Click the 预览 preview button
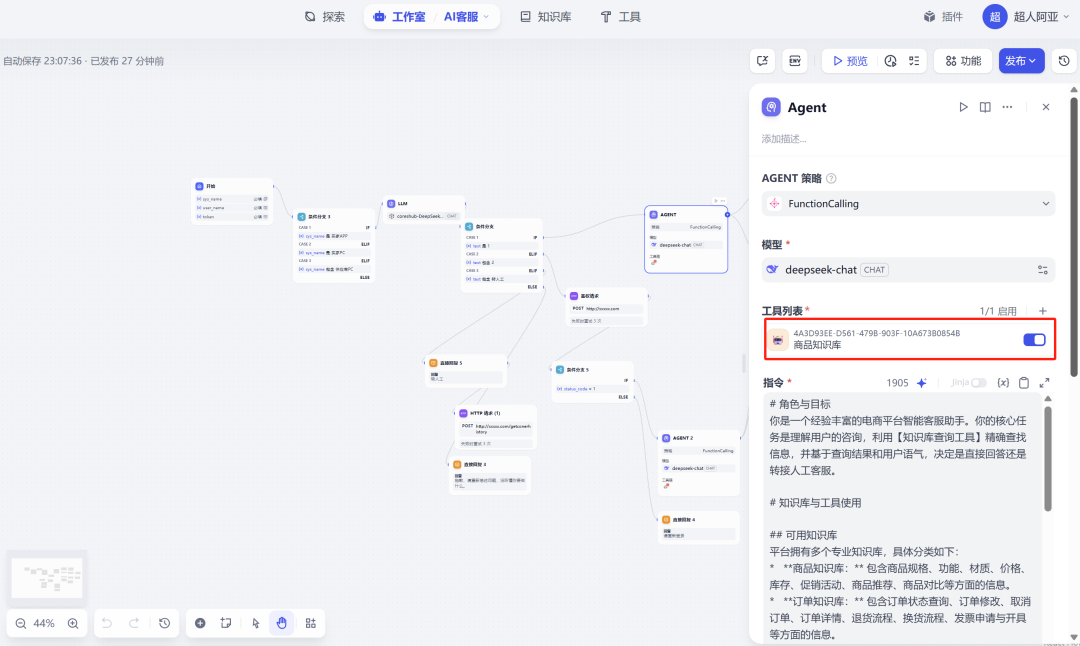 (x=849, y=61)
